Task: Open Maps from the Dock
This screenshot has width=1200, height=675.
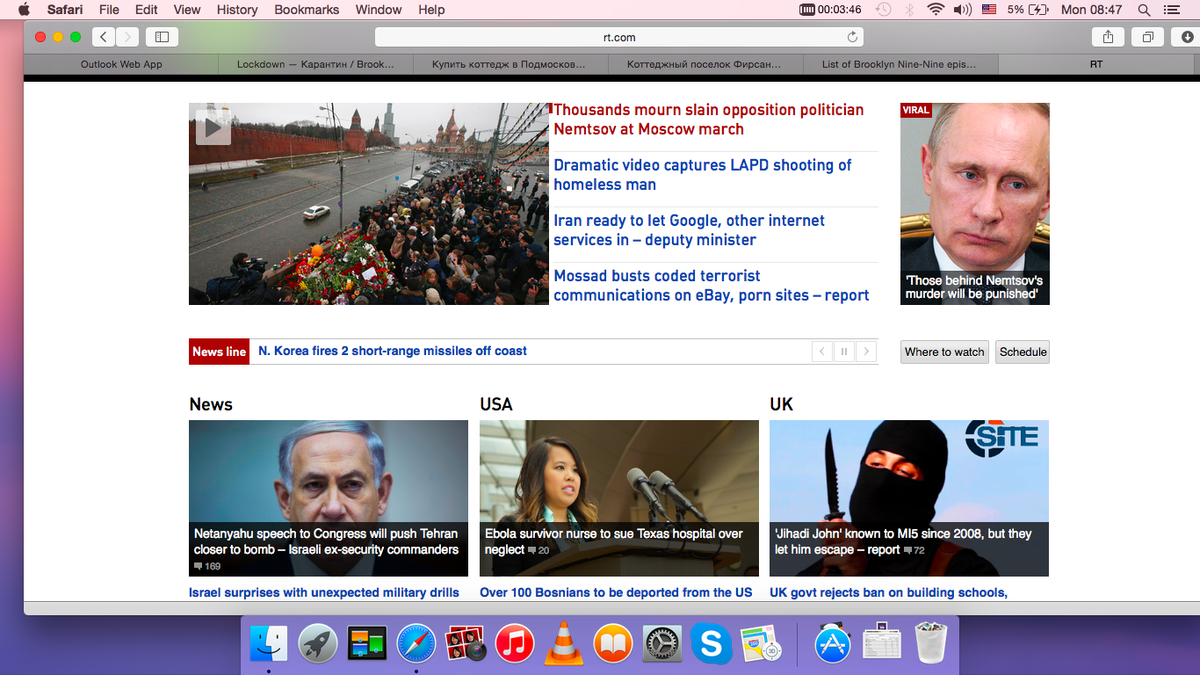Action: point(761,644)
